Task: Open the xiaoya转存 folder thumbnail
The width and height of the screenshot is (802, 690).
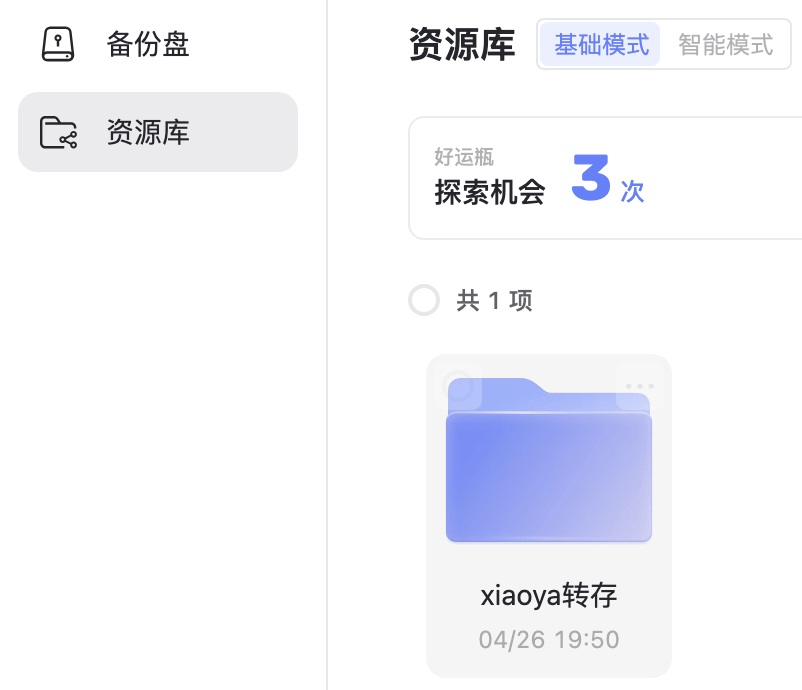Action: click(x=548, y=460)
